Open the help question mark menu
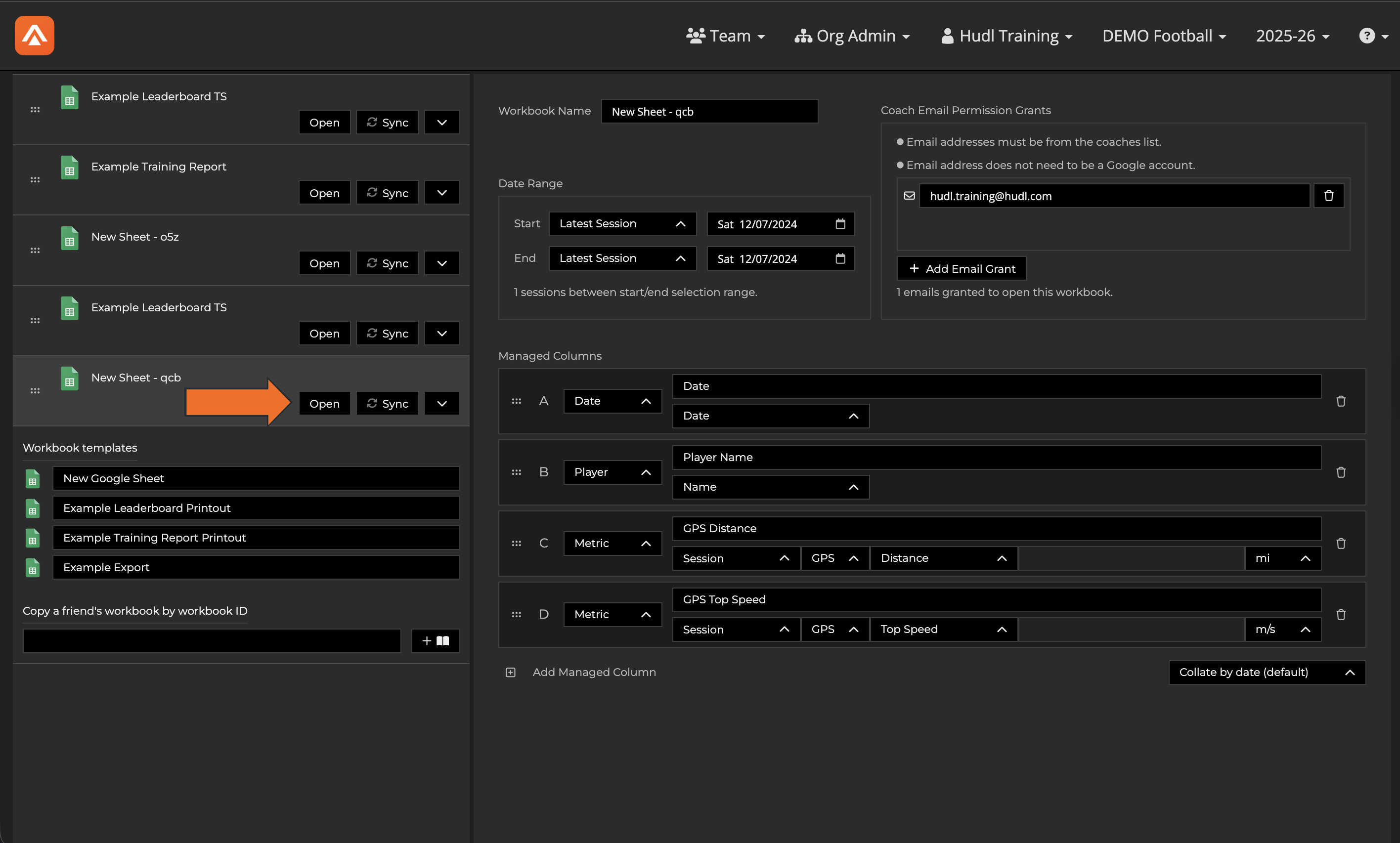The image size is (1400, 843). coord(1373,36)
